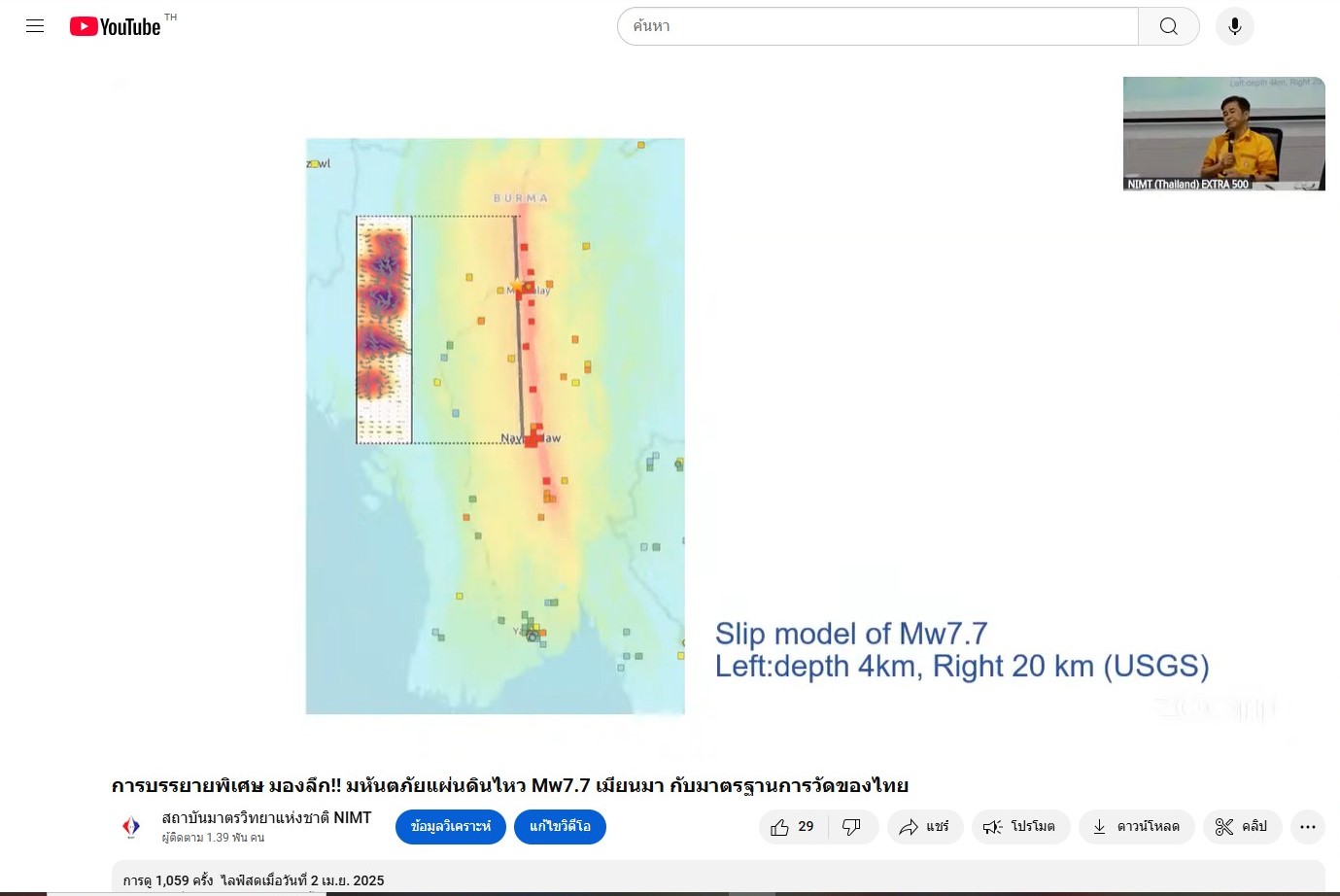This screenshot has width=1340, height=896.
Task: Open the hamburger guide menu
Action: click(35, 26)
